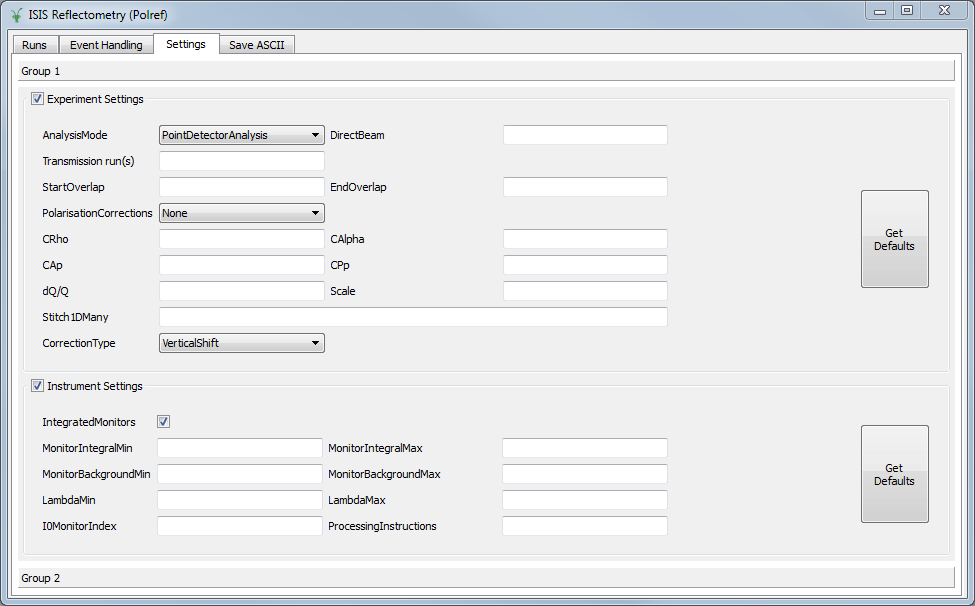Viewport: 975px width, 606px height.
Task: Open the Event Handling tab
Action: (105, 44)
